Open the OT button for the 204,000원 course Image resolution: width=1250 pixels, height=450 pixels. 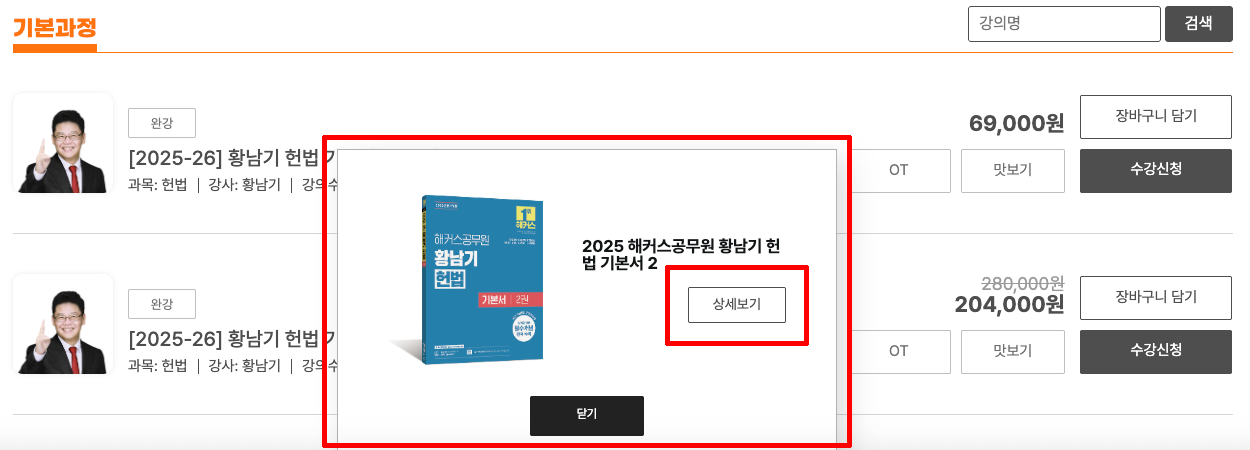pyautogui.click(x=898, y=351)
